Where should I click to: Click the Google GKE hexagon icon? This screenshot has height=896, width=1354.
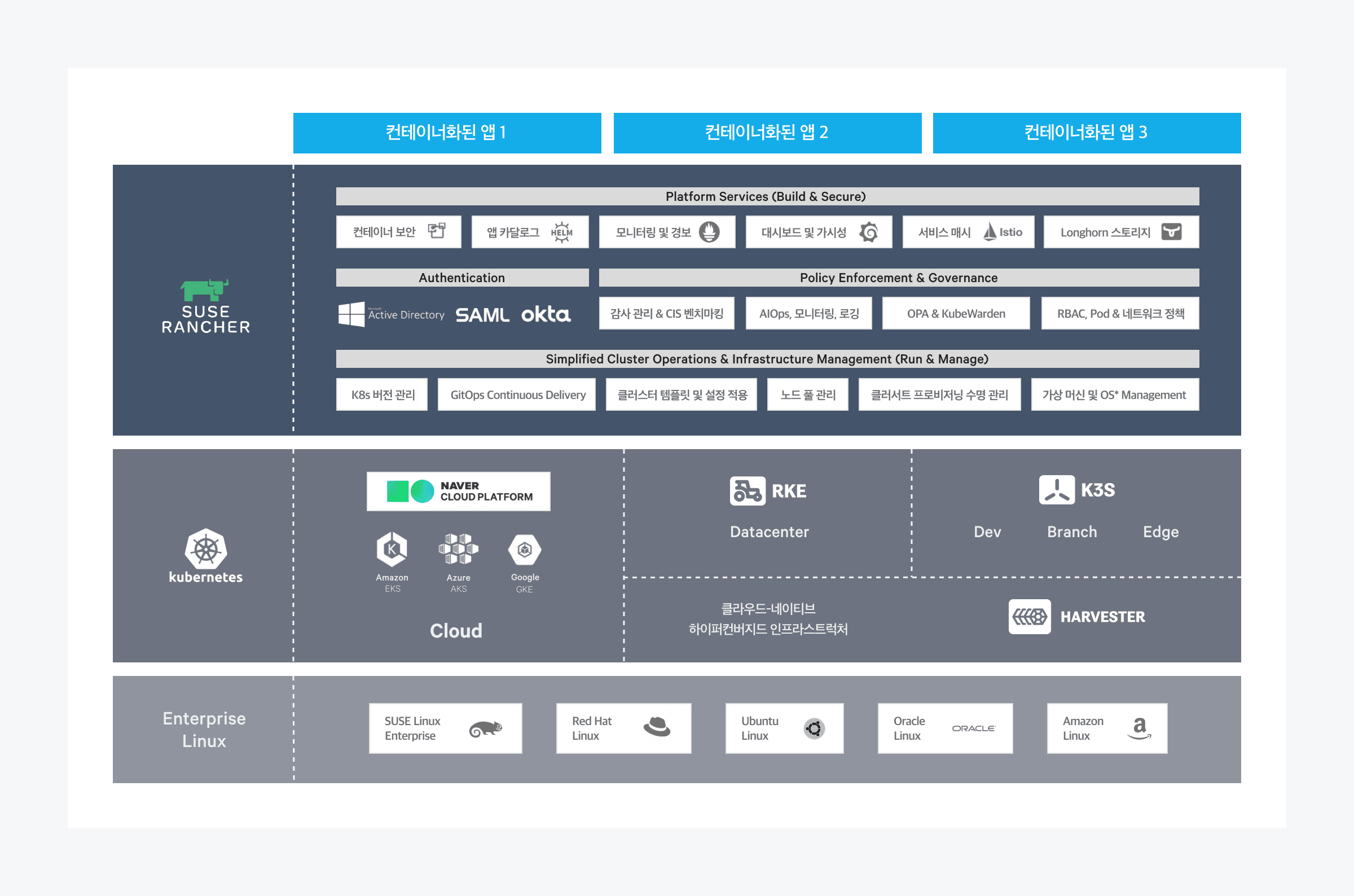tap(525, 550)
